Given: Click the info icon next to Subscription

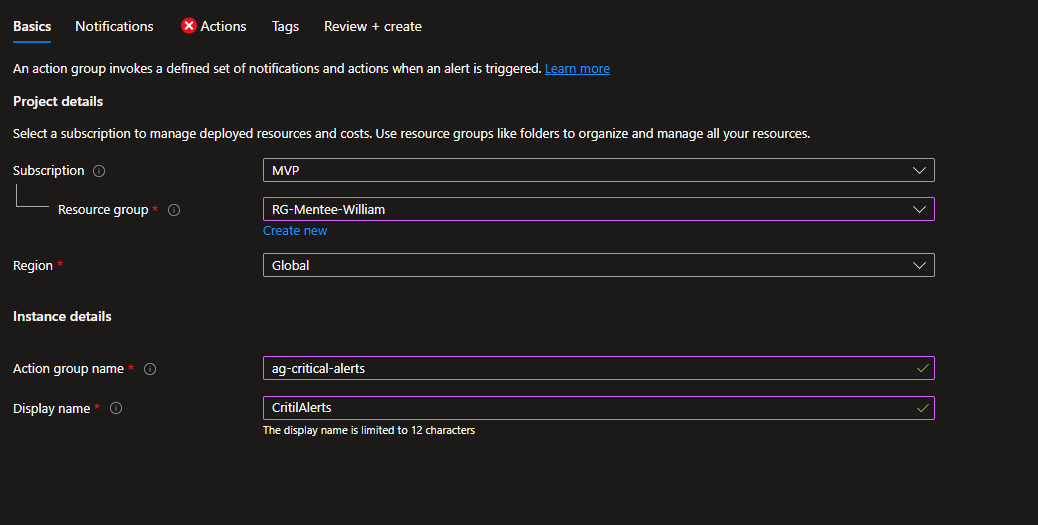Looking at the screenshot, I should pyautogui.click(x=99, y=171).
